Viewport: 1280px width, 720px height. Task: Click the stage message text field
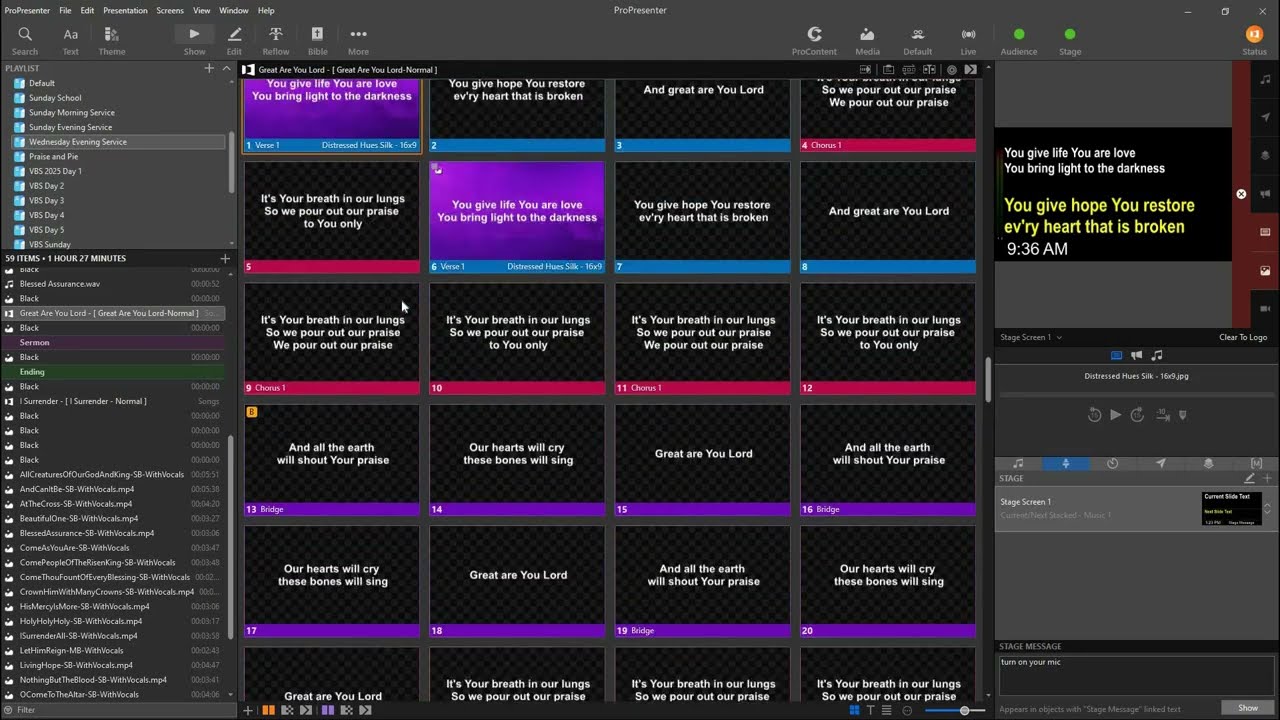[x=1136, y=675]
